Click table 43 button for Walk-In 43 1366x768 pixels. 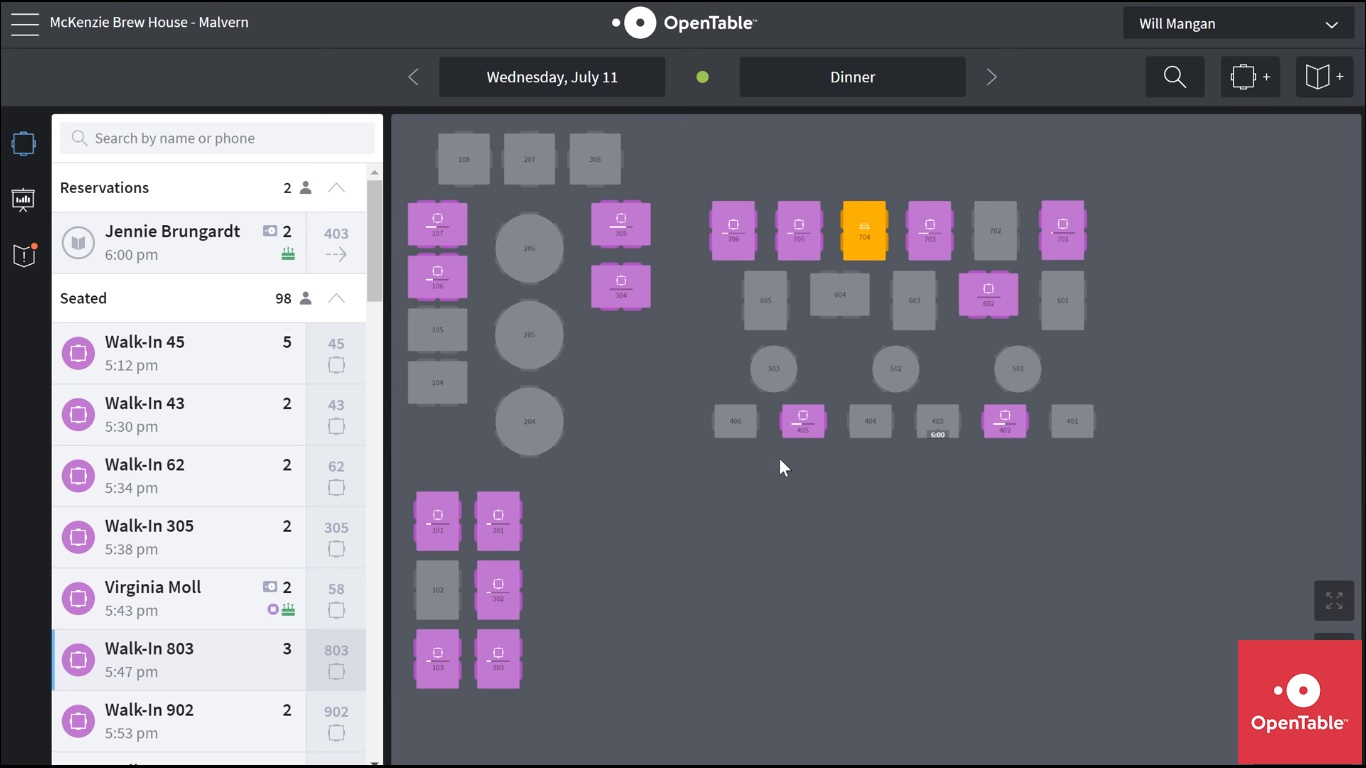point(336,415)
